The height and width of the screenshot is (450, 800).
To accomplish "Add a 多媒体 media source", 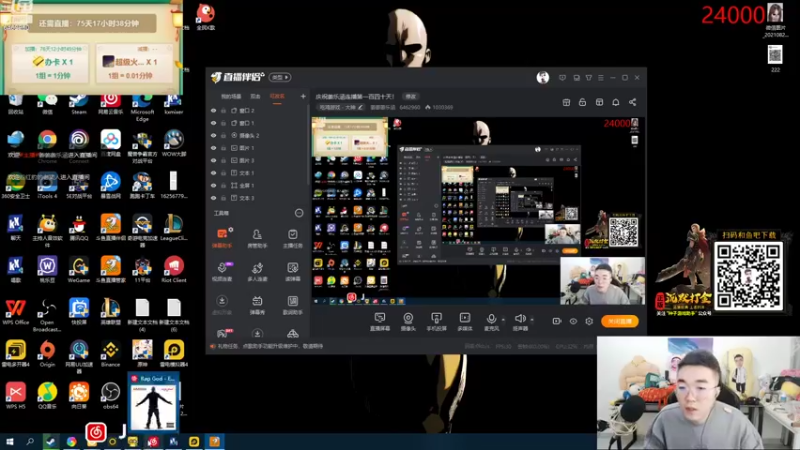I will click(x=465, y=322).
